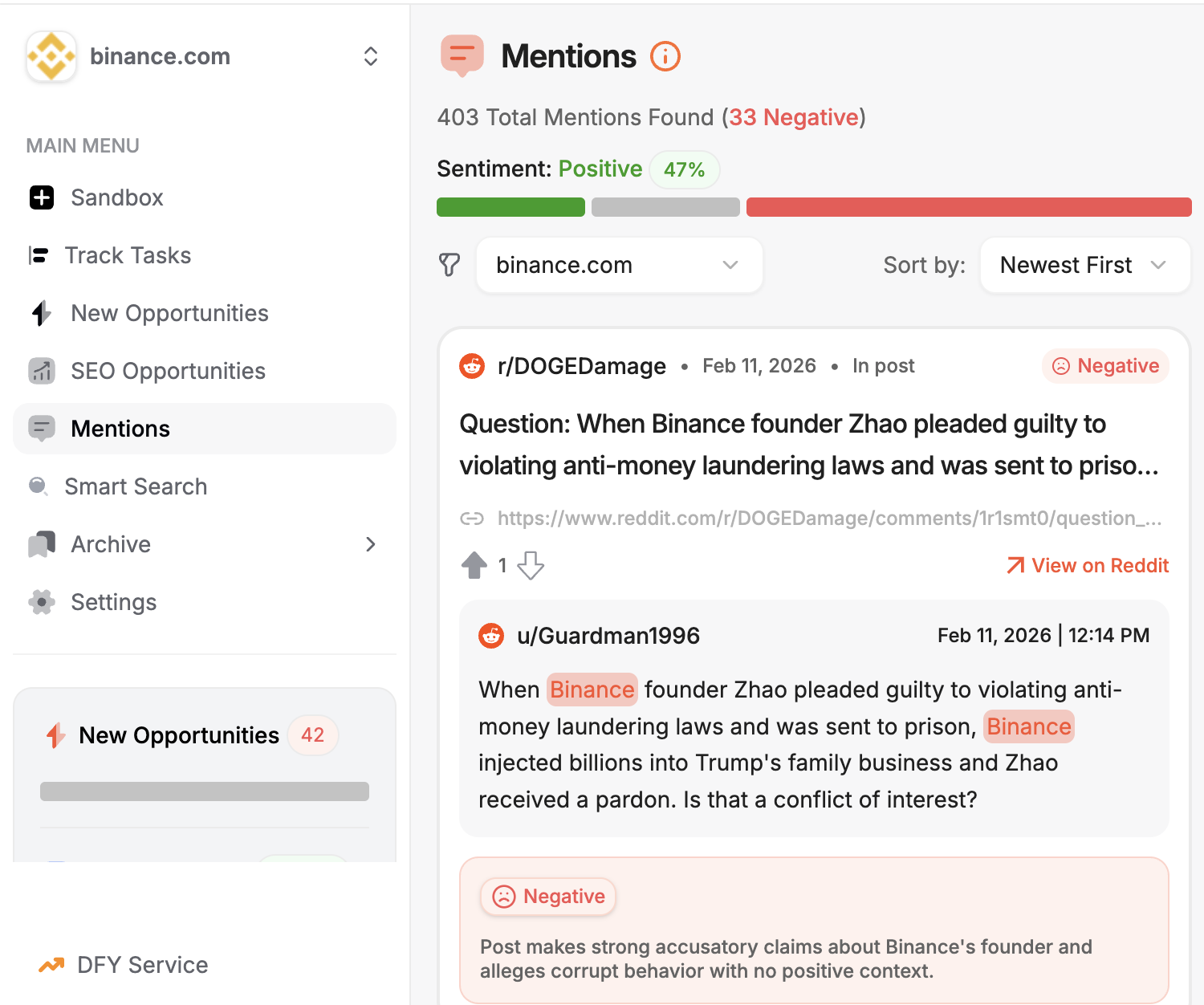Open the r/DOGEDamage subreddit name
The image size is (1204, 1005).
click(582, 366)
